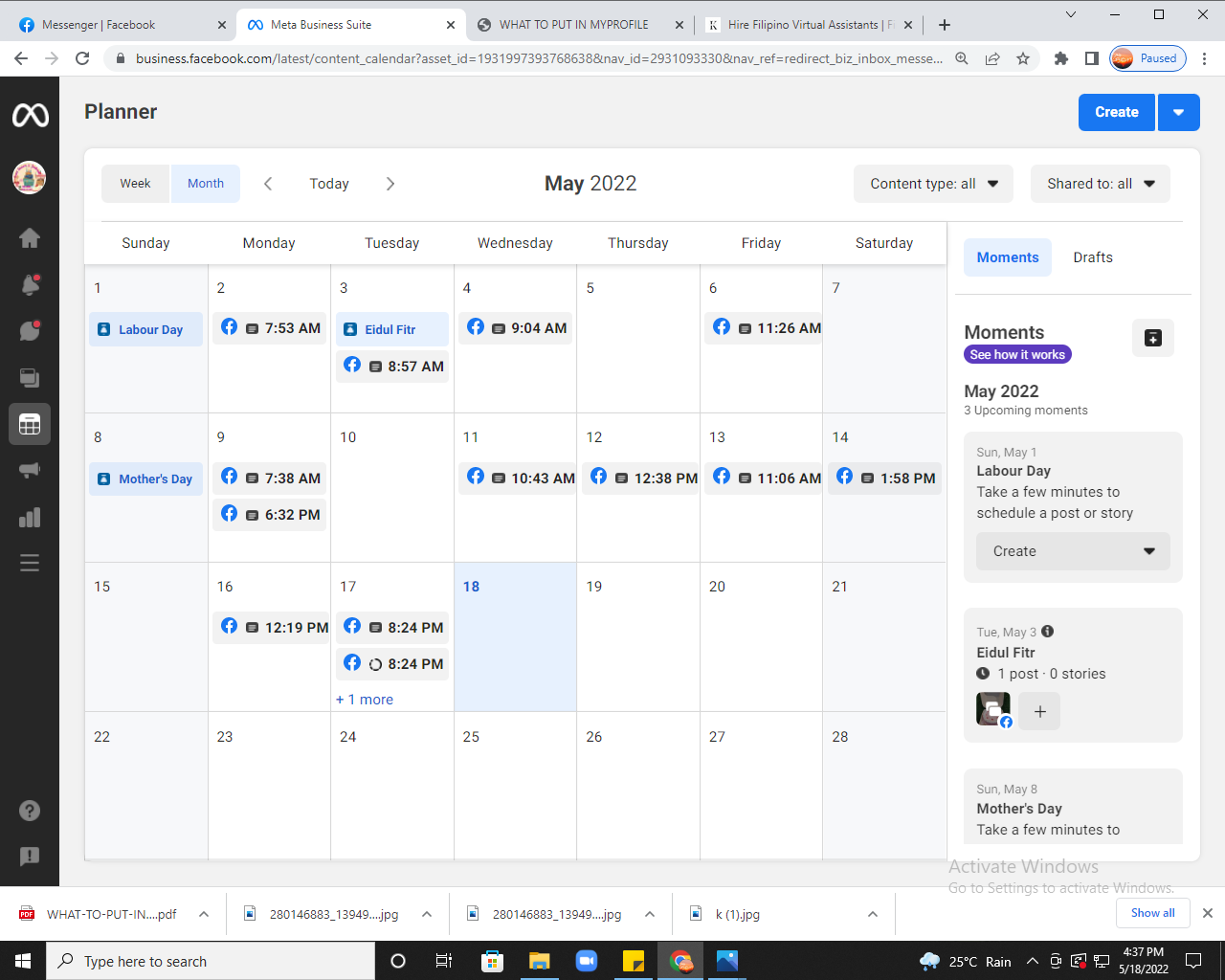Image resolution: width=1225 pixels, height=980 pixels.
Task: Switch planner to Week view
Action: coord(135,184)
